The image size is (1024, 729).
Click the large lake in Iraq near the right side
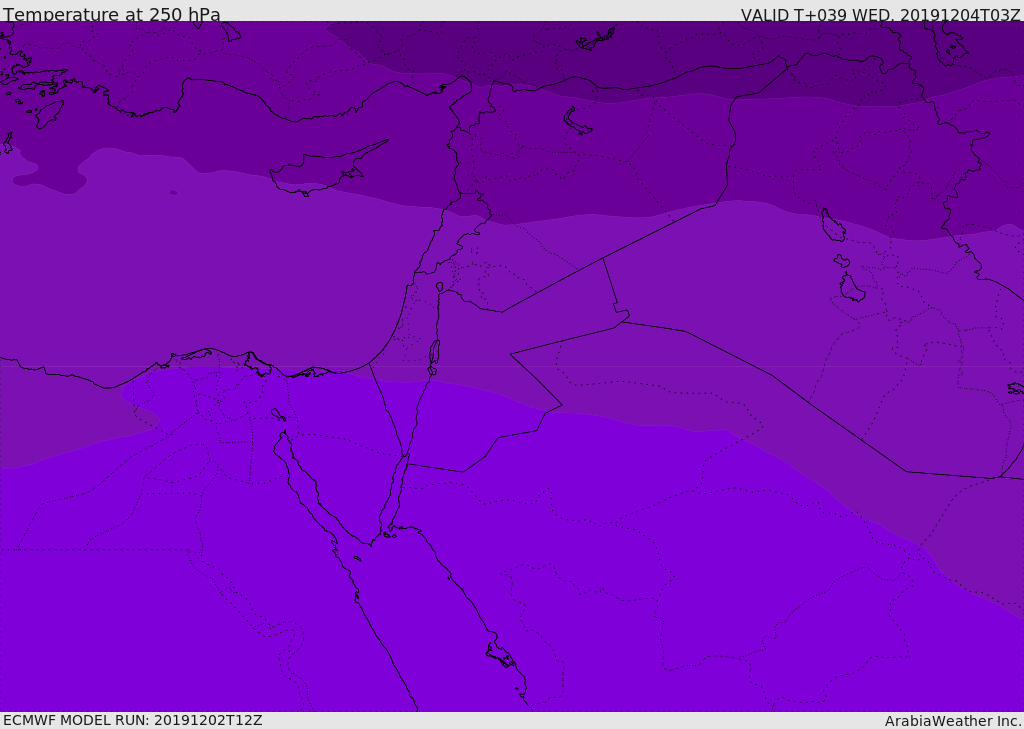click(x=833, y=225)
